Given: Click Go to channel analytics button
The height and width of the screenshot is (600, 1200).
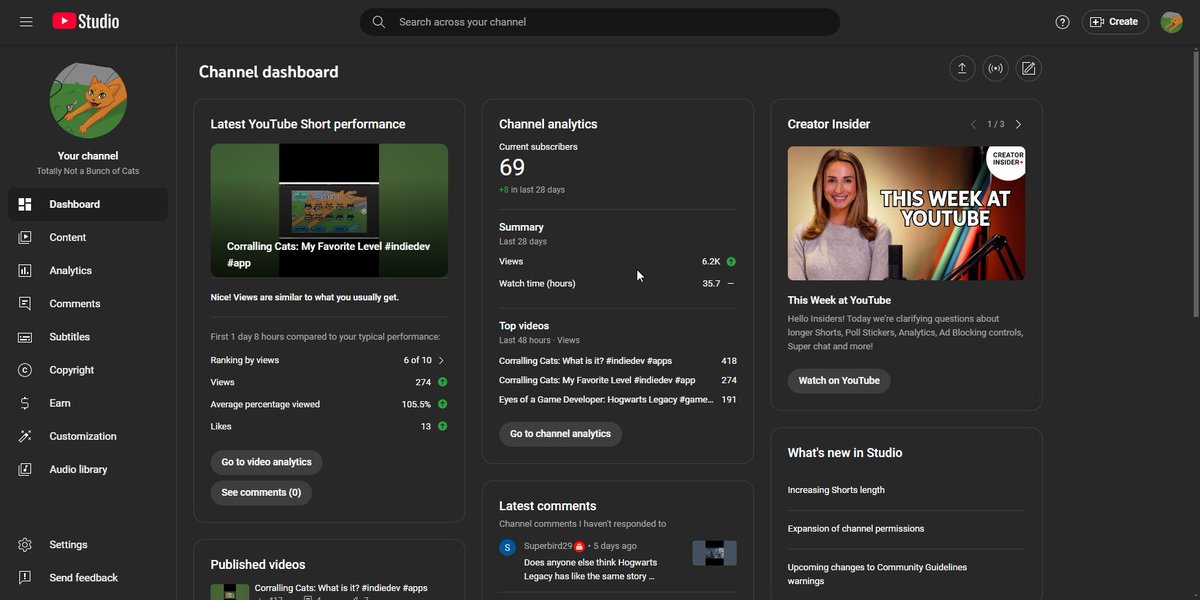Looking at the screenshot, I should (x=560, y=434).
